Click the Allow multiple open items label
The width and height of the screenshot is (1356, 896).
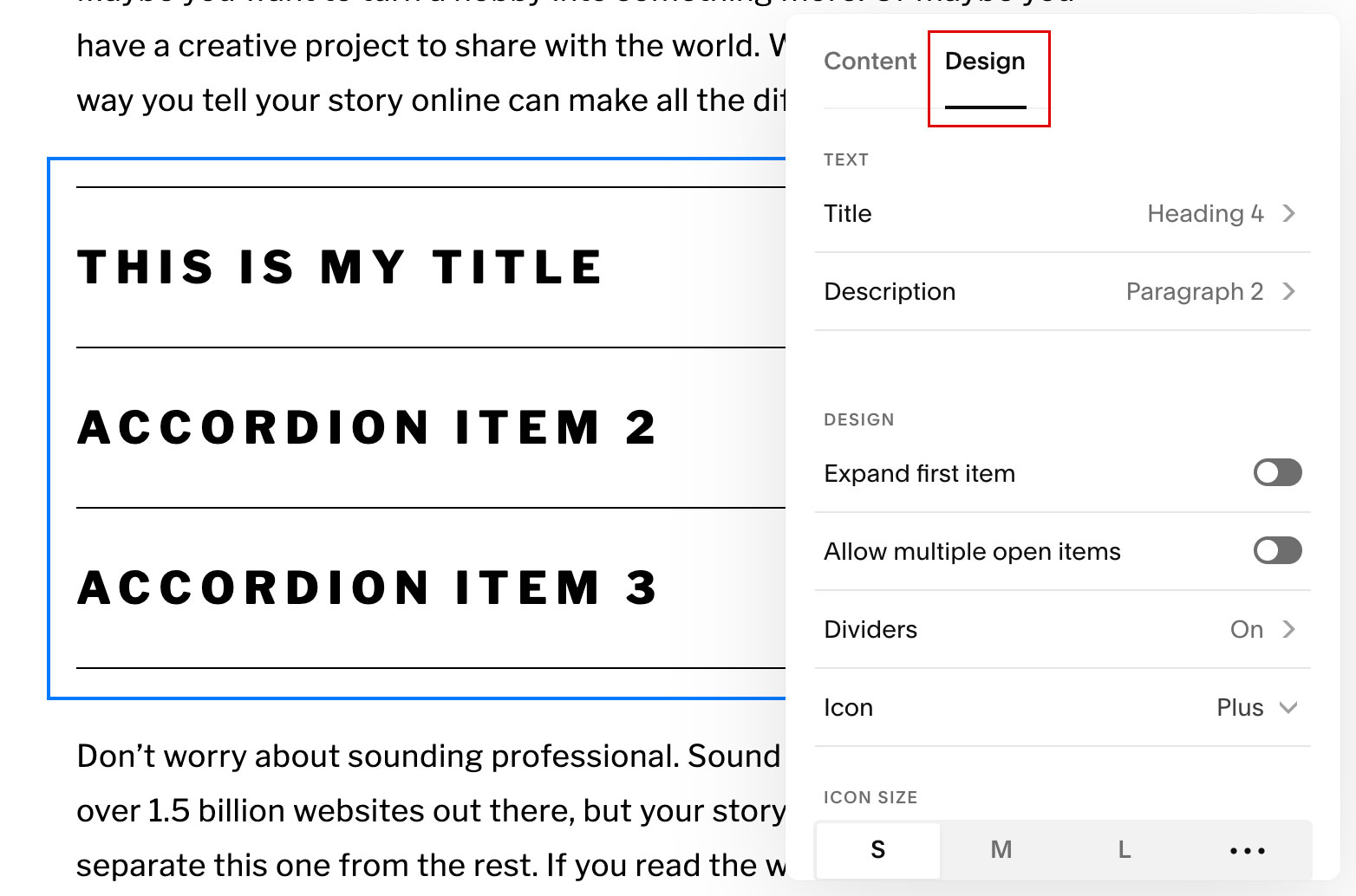point(972,551)
